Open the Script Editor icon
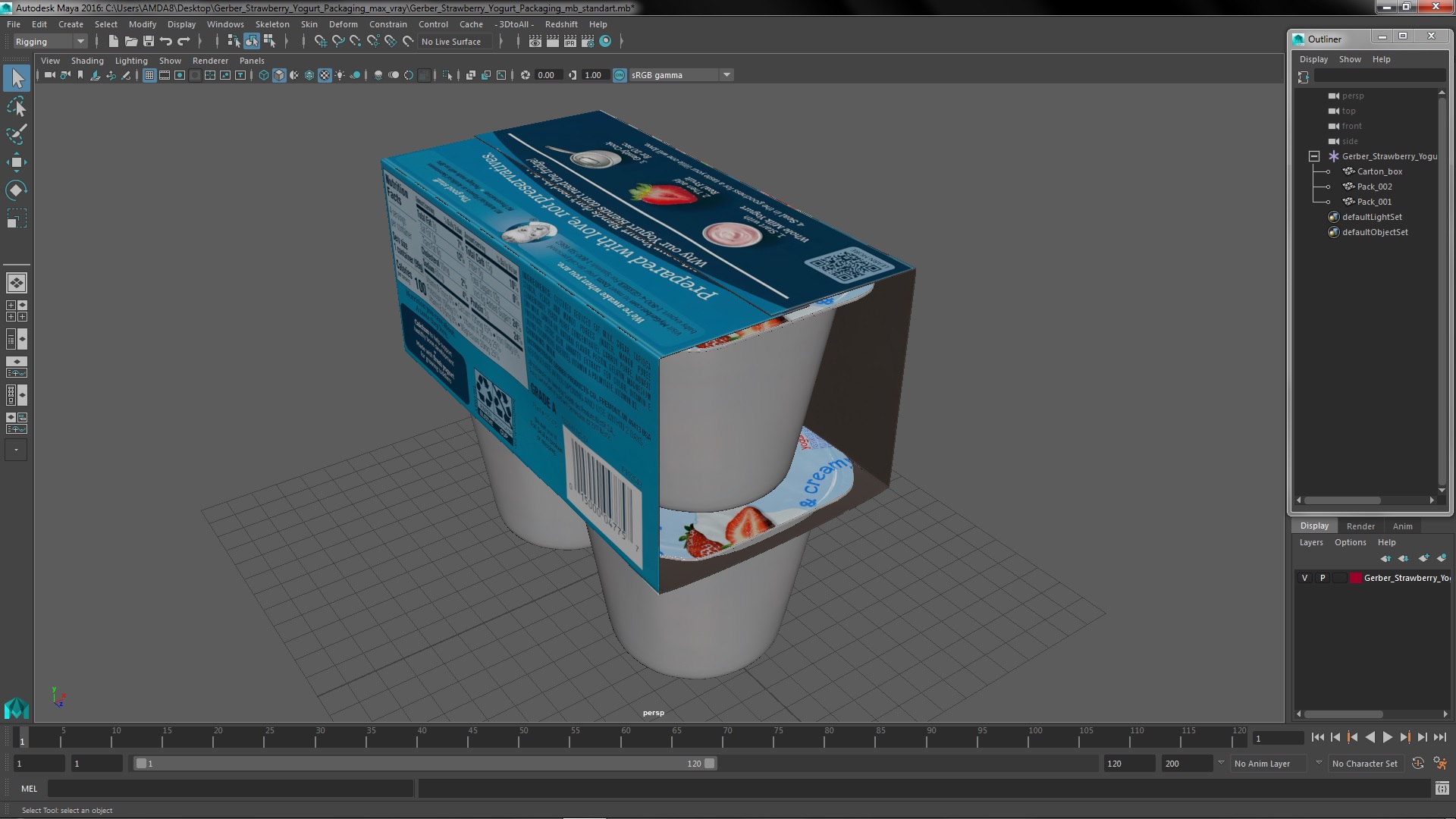1456x819 pixels. coord(1442,789)
